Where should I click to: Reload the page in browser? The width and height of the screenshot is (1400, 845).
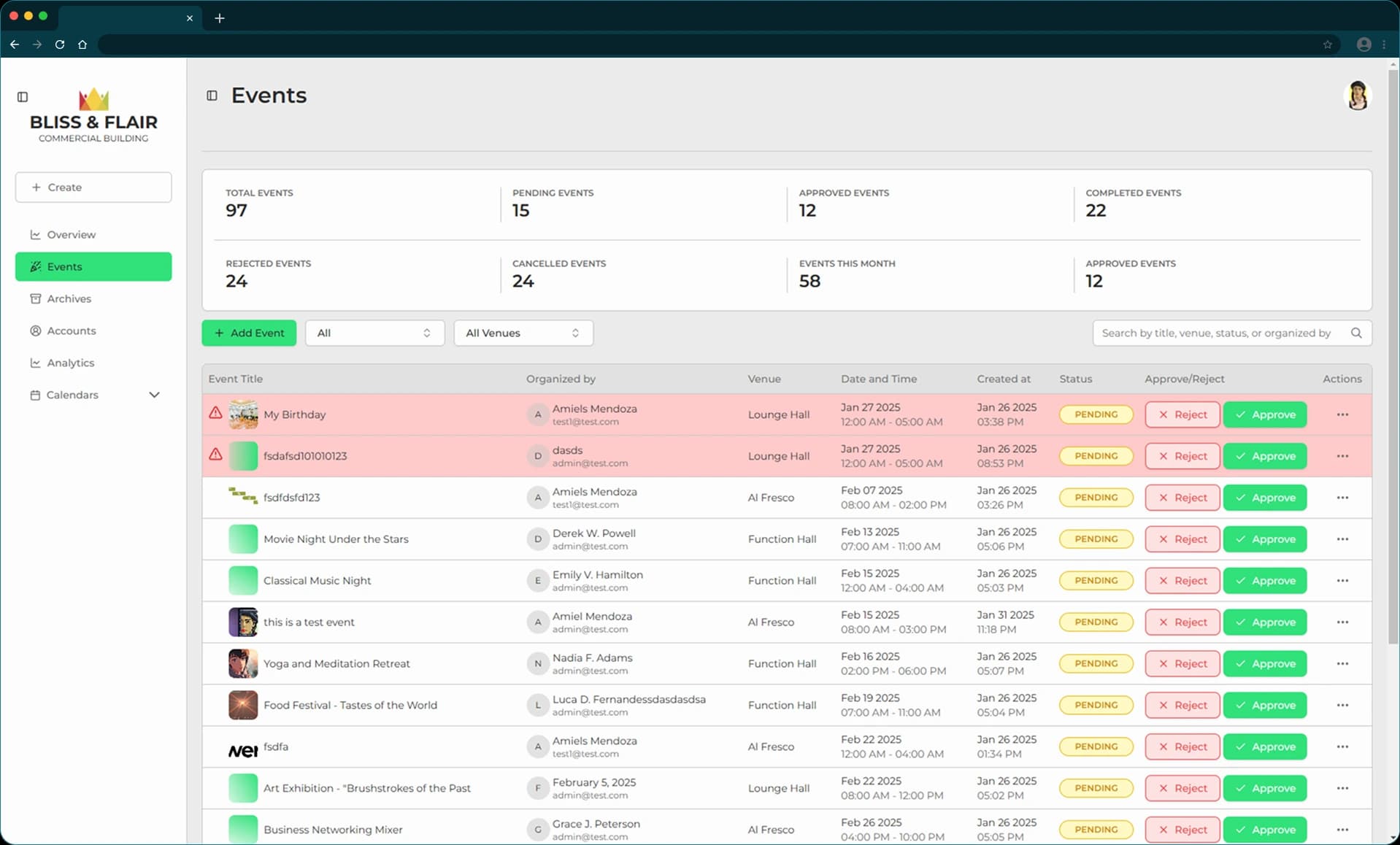[x=60, y=45]
